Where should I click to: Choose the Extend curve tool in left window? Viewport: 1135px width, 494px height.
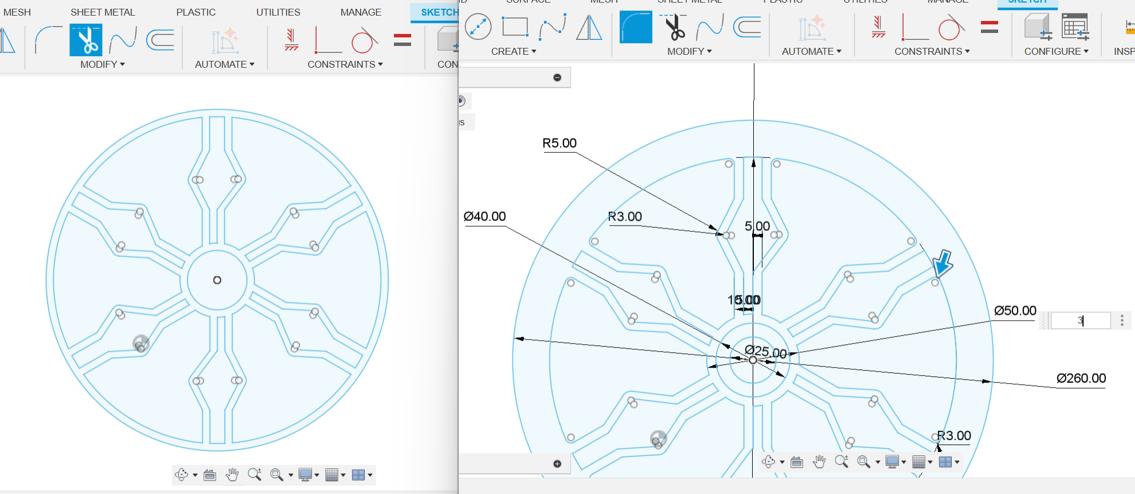123,40
